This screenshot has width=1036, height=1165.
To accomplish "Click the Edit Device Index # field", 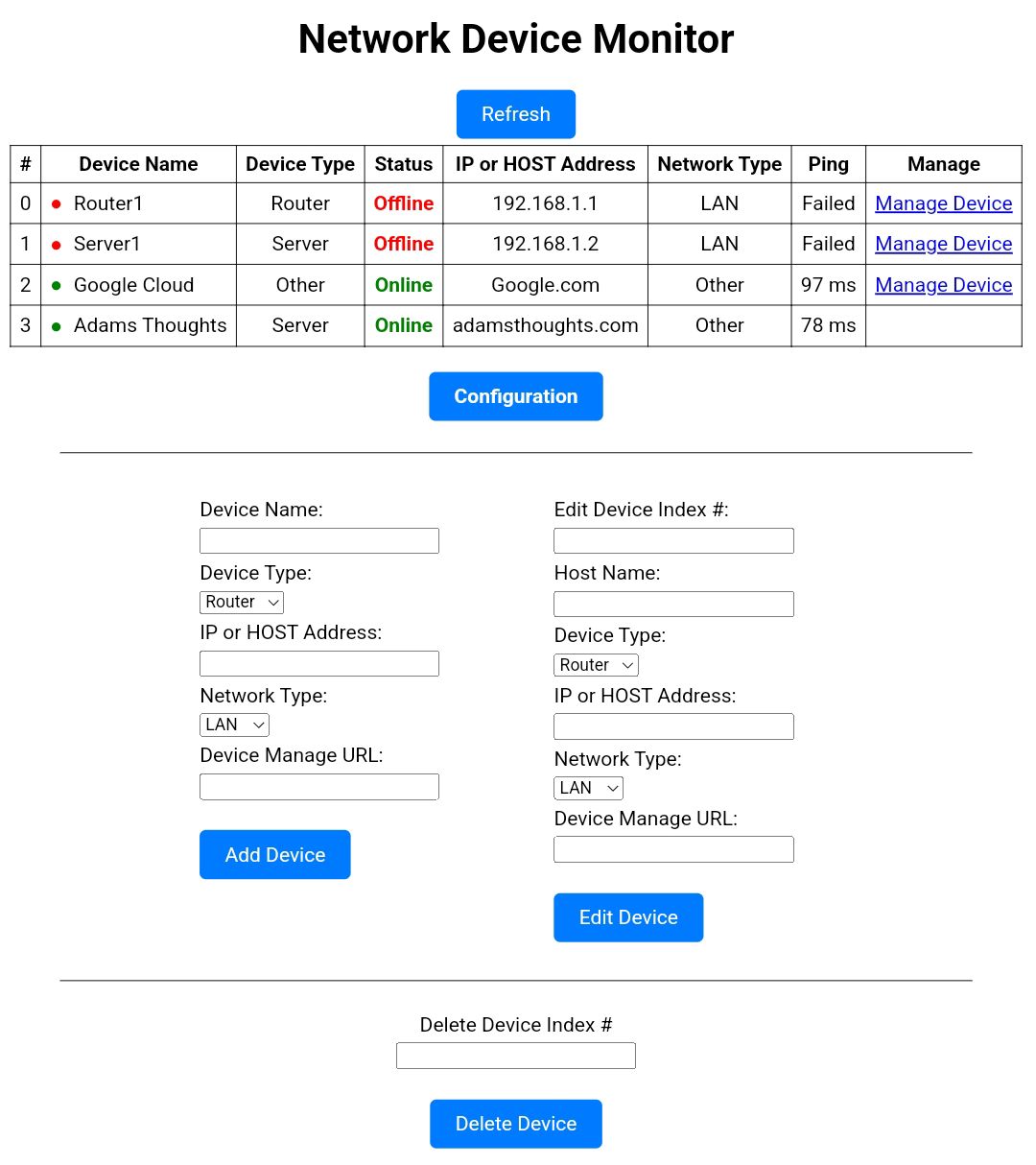I will (x=673, y=540).
